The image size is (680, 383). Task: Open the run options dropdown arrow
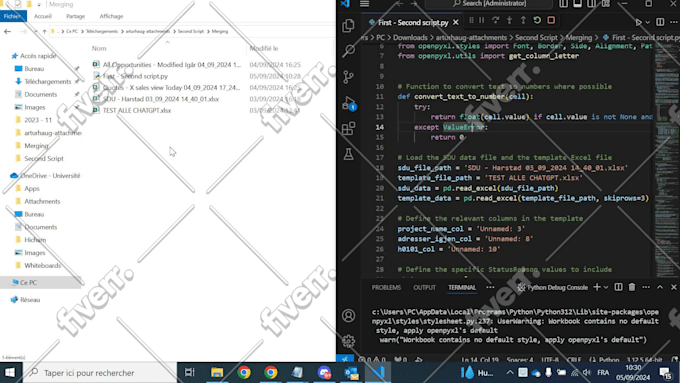tap(647, 22)
